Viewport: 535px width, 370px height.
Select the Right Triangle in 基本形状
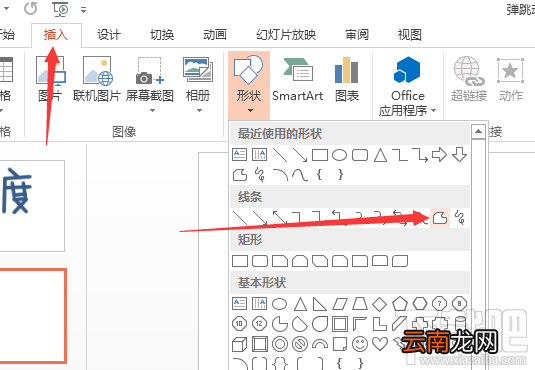320,304
